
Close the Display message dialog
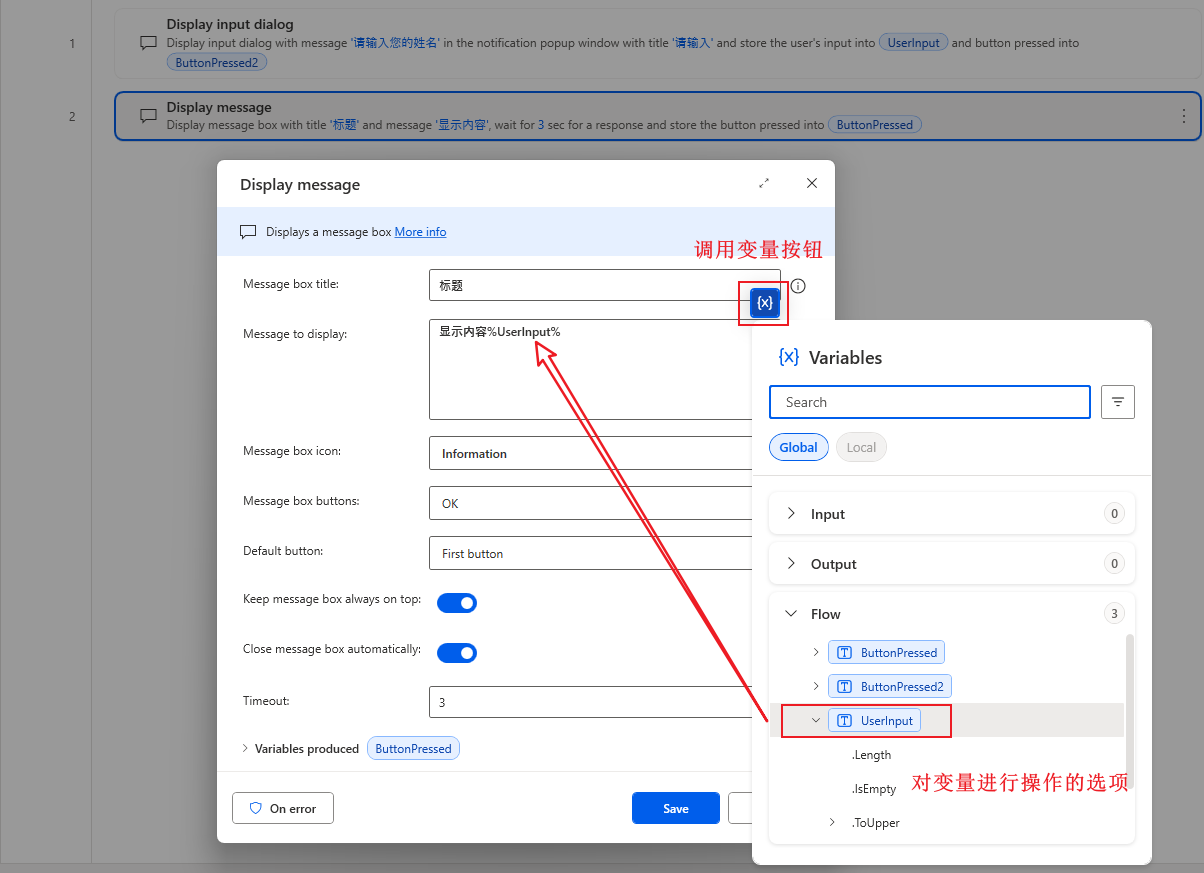point(812,183)
